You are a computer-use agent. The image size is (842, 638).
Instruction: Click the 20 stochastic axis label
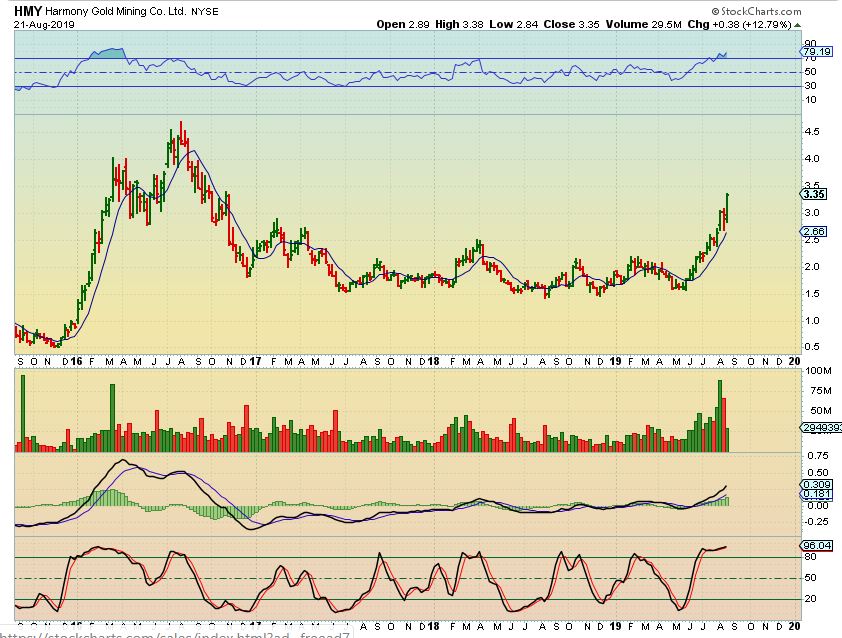point(810,599)
